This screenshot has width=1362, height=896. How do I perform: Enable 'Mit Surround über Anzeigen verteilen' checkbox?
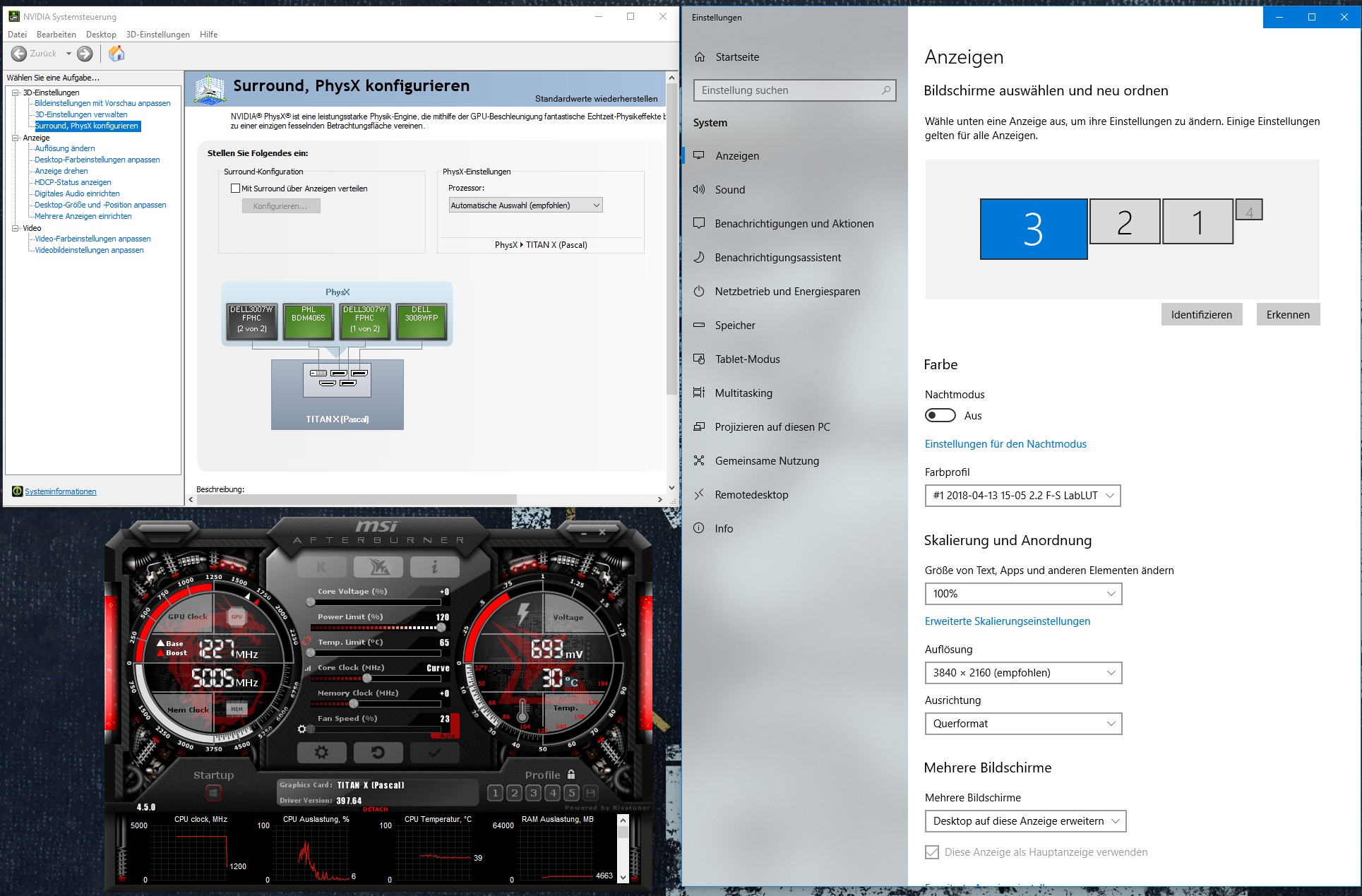tap(236, 189)
